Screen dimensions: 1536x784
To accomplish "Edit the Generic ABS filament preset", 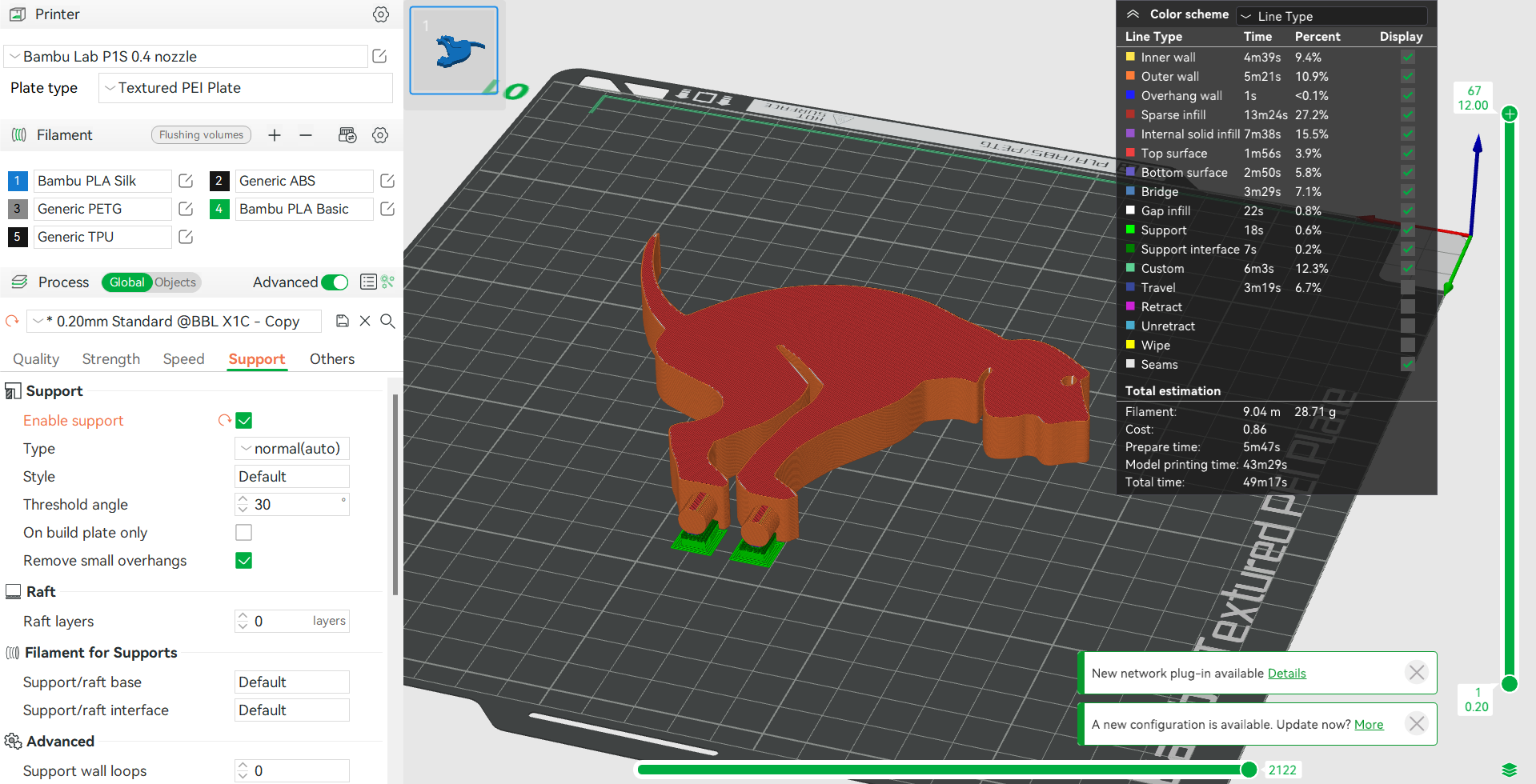I will (387, 181).
